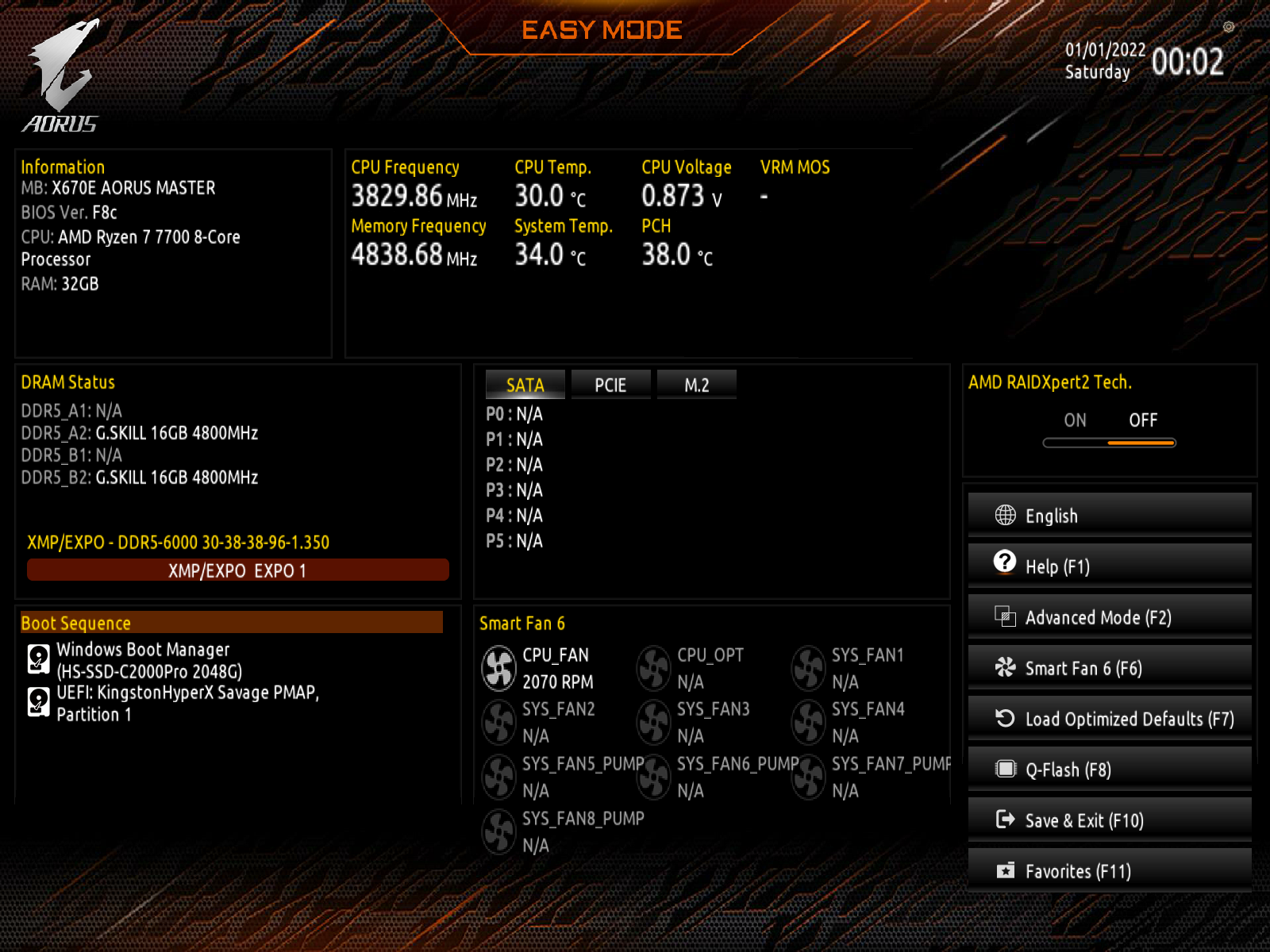Open Help (F1)
Viewport: 1270px width, 952px height.
(x=1110, y=566)
